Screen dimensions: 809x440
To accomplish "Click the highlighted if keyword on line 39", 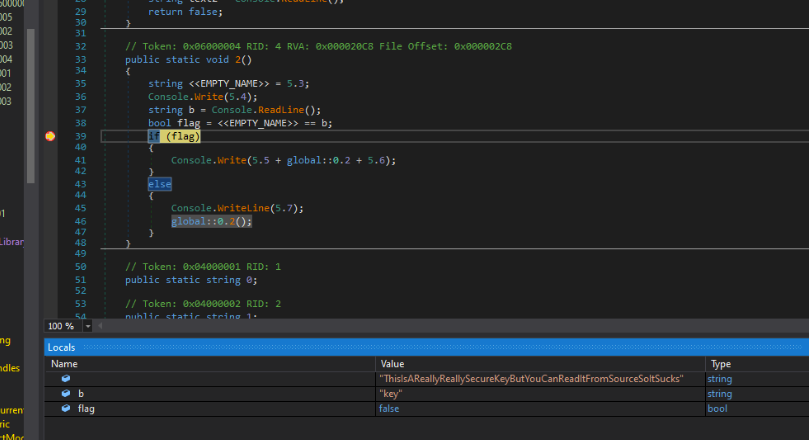I will [154, 136].
